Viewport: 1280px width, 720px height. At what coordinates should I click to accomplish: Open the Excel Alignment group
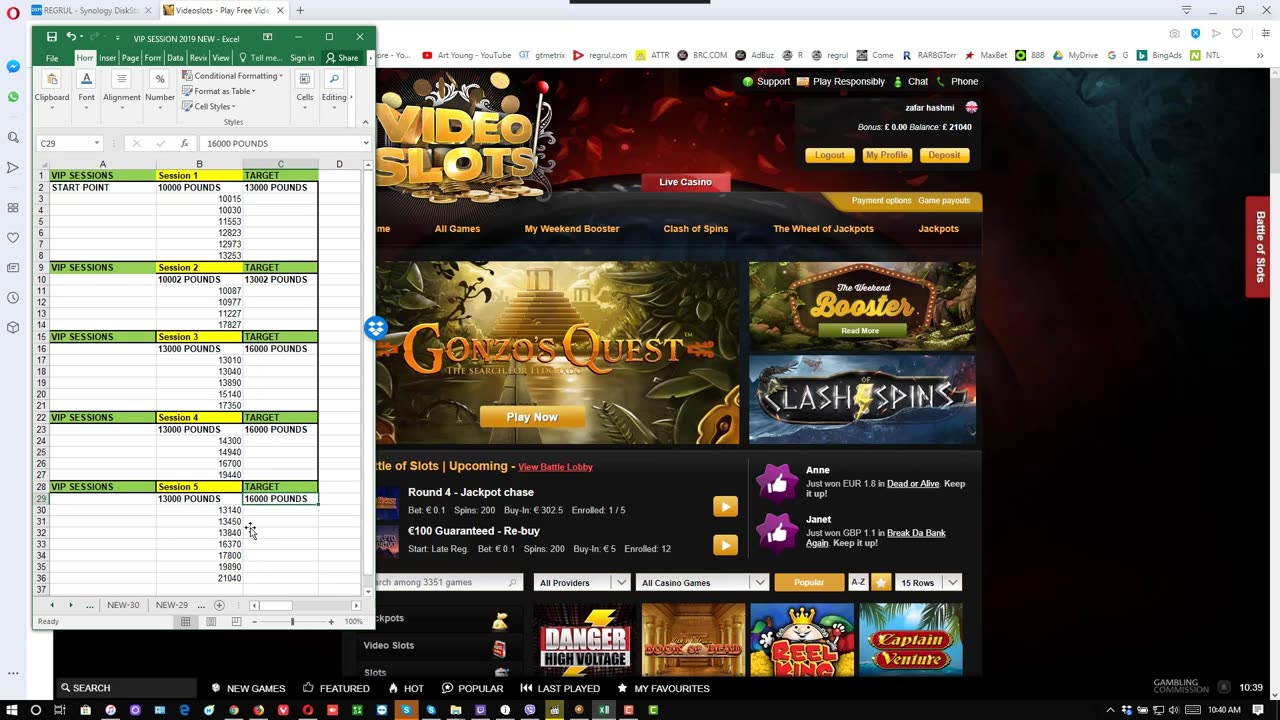click(x=122, y=88)
